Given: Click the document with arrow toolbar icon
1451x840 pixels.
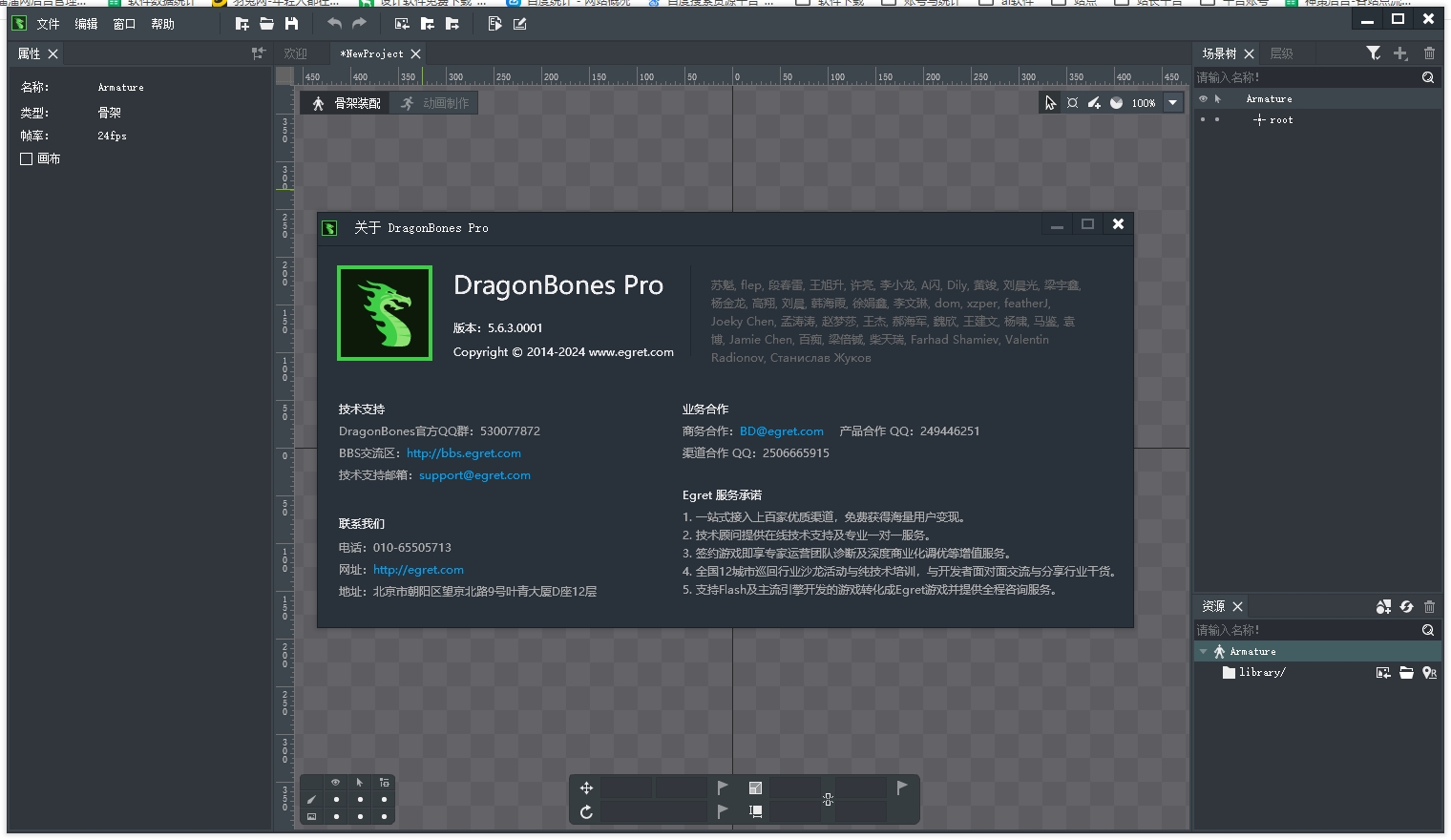Looking at the screenshot, I should 494,24.
